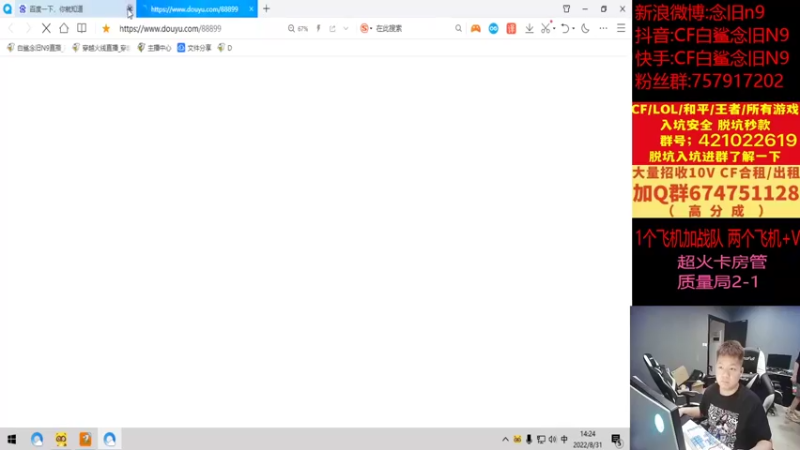This screenshot has height=450, width=800.
Task: Click the scissors screenshot tool
Action: point(546,29)
